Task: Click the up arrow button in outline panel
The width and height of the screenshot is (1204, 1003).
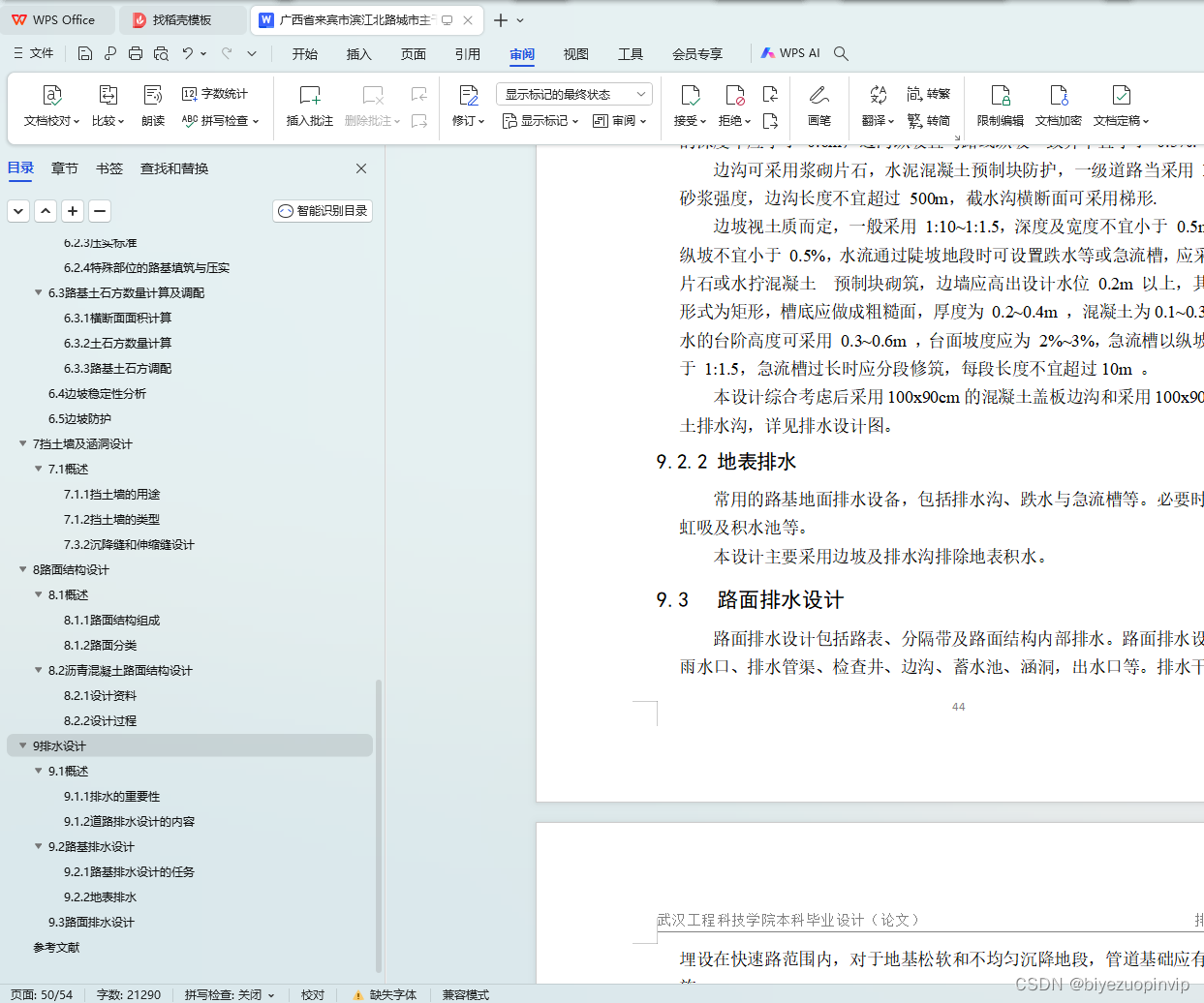Action: point(46,210)
